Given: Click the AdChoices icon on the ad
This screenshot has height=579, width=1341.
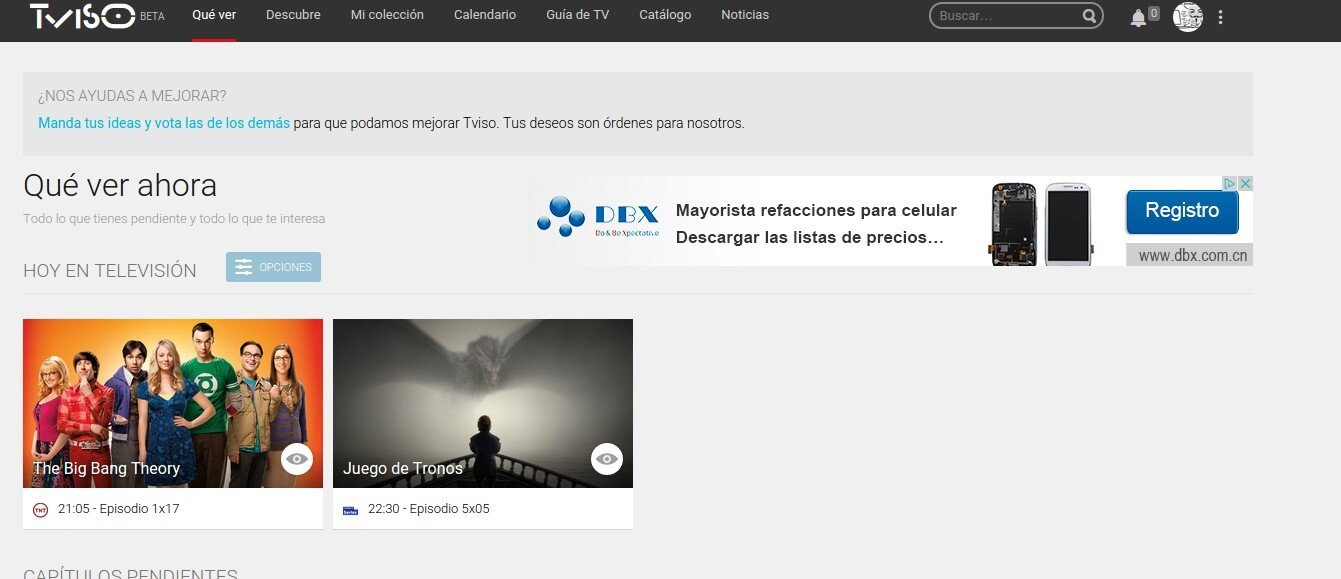Looking at the screenshot, I should tap(1231, 184).
